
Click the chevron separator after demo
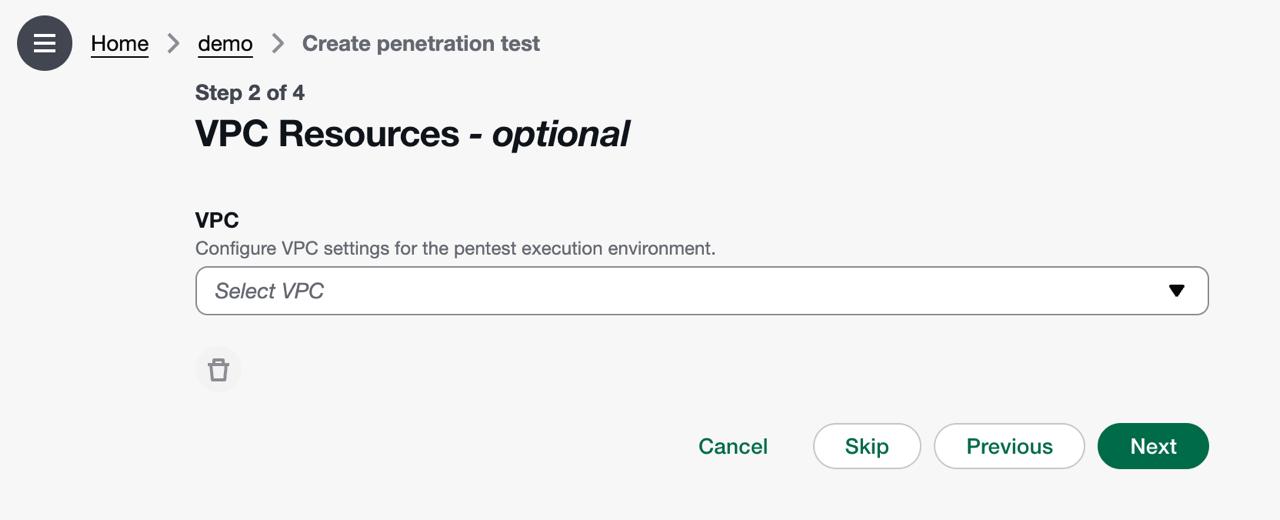point(278,43)
